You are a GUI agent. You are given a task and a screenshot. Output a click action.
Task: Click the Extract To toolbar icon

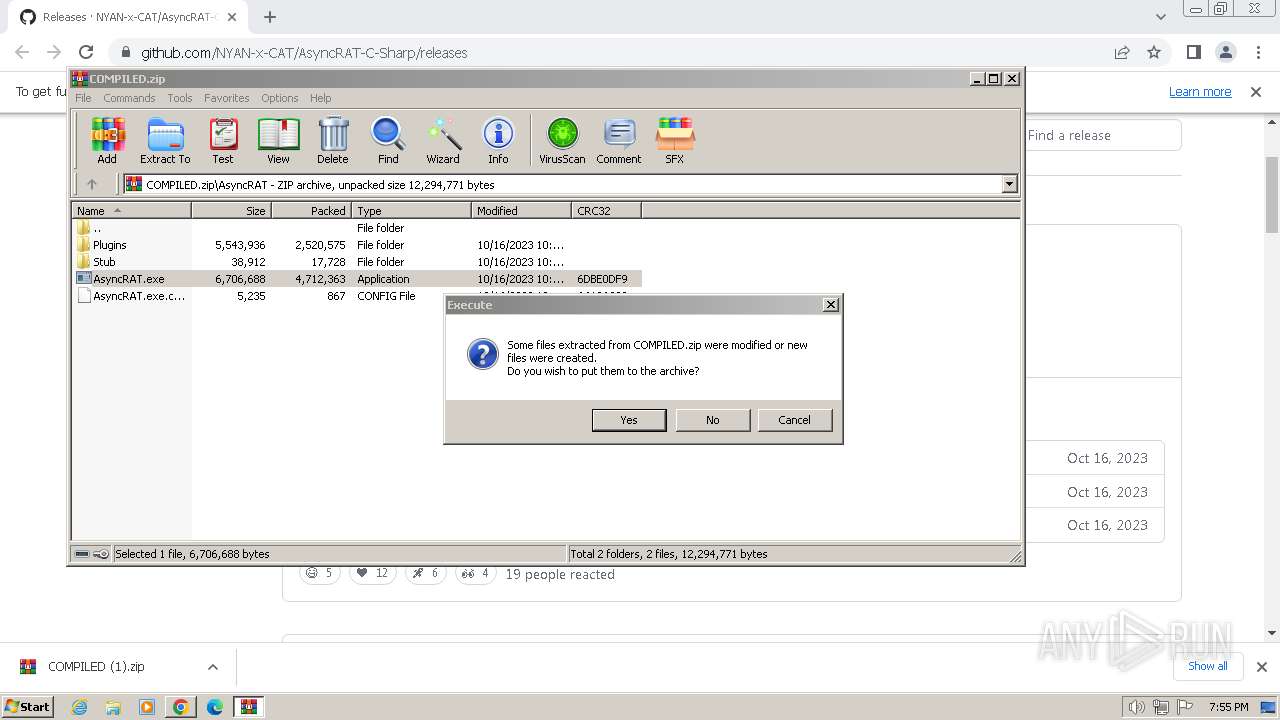pyautogui.click(x=165, y=140)
